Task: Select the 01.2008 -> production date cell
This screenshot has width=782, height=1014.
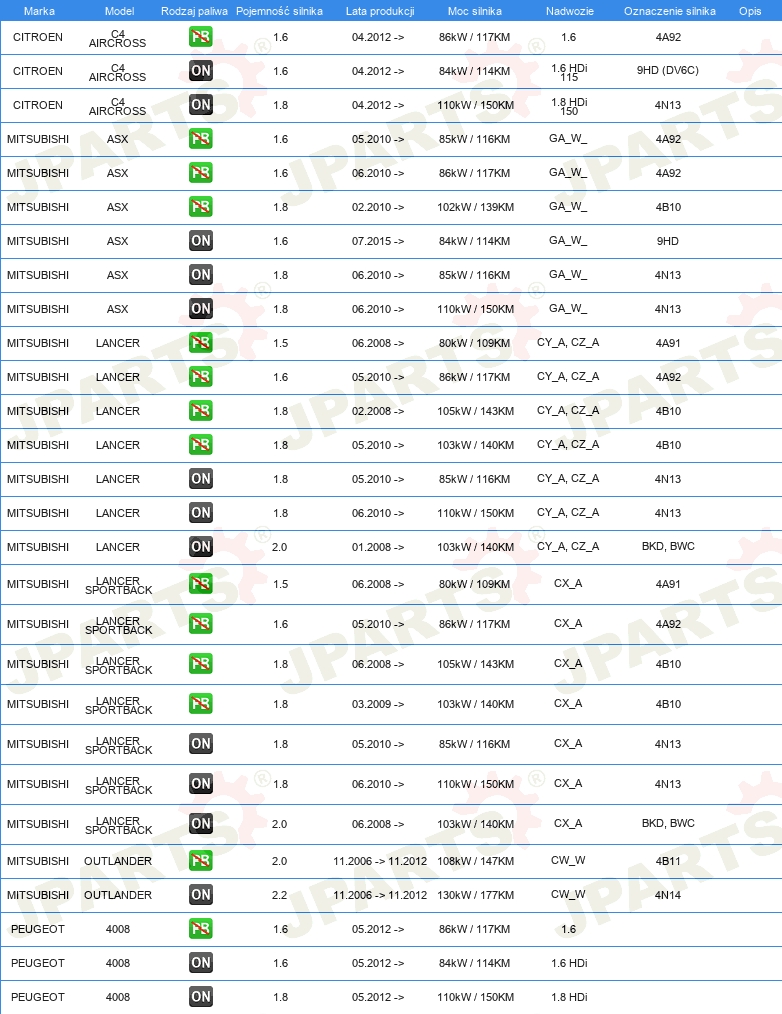Action: (x=378, y=547)
